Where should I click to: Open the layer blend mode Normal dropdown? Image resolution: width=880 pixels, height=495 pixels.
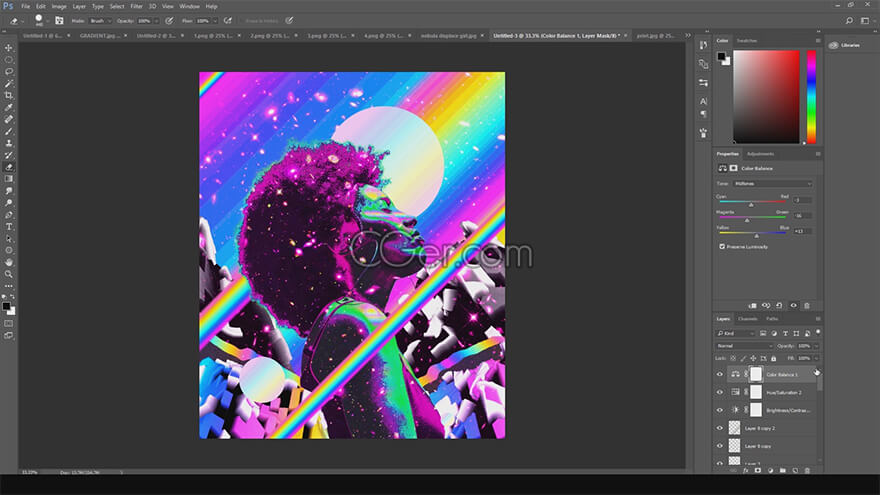(x=744, y=346)
